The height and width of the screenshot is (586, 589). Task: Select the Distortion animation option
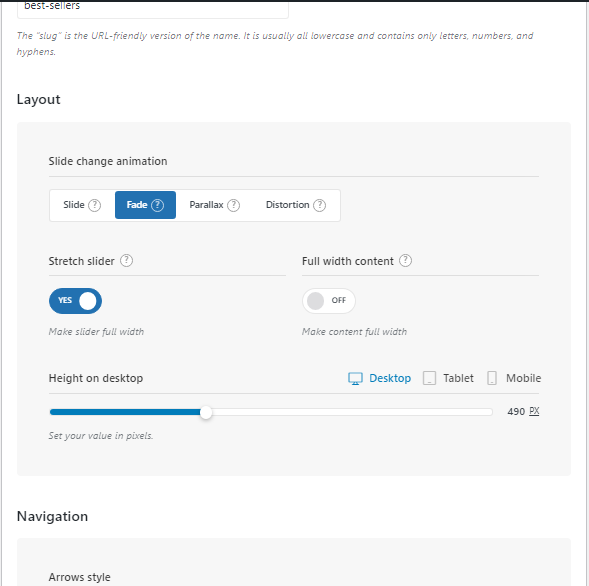296,205
